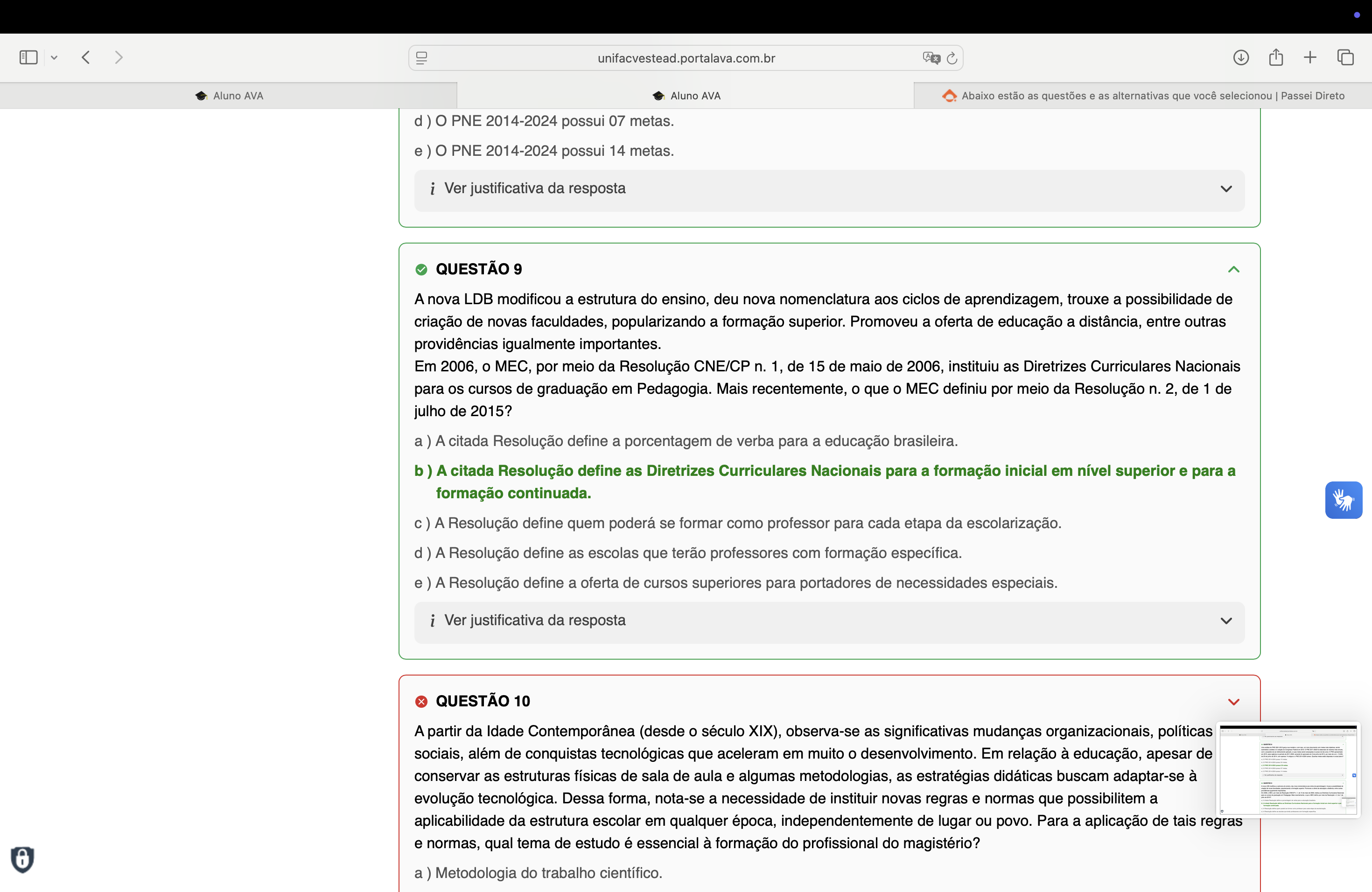Show tab overview icon
This screenshot has height=892, width=1372.
click(1345, 58)
